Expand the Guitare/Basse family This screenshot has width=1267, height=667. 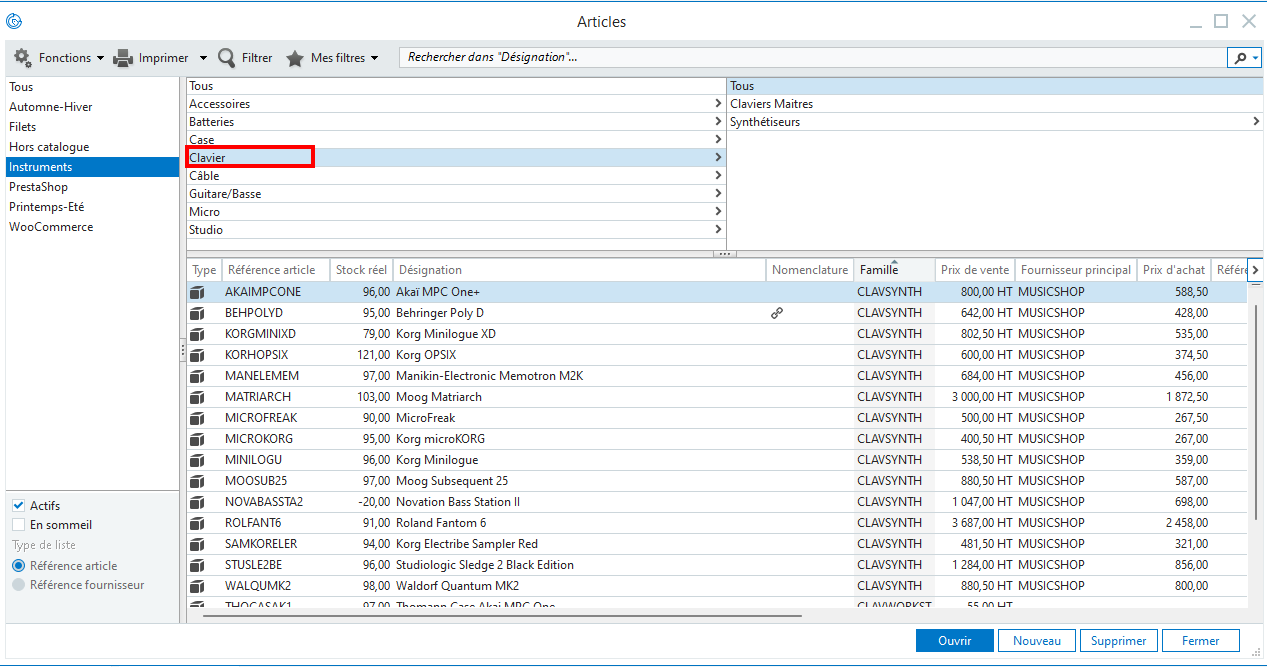coord(718,194)
